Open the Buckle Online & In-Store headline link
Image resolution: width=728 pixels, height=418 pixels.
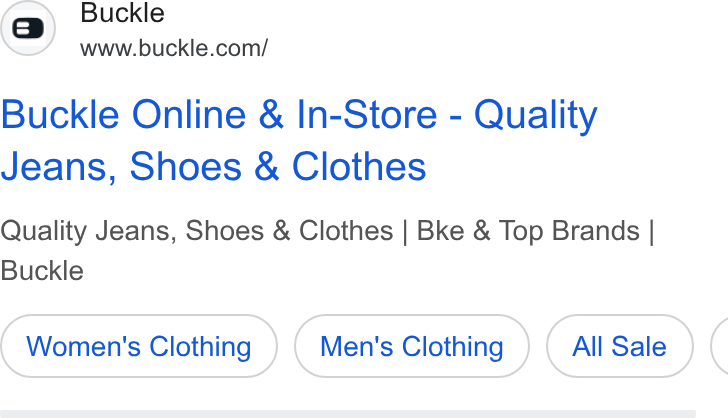(x=299, y=140)
